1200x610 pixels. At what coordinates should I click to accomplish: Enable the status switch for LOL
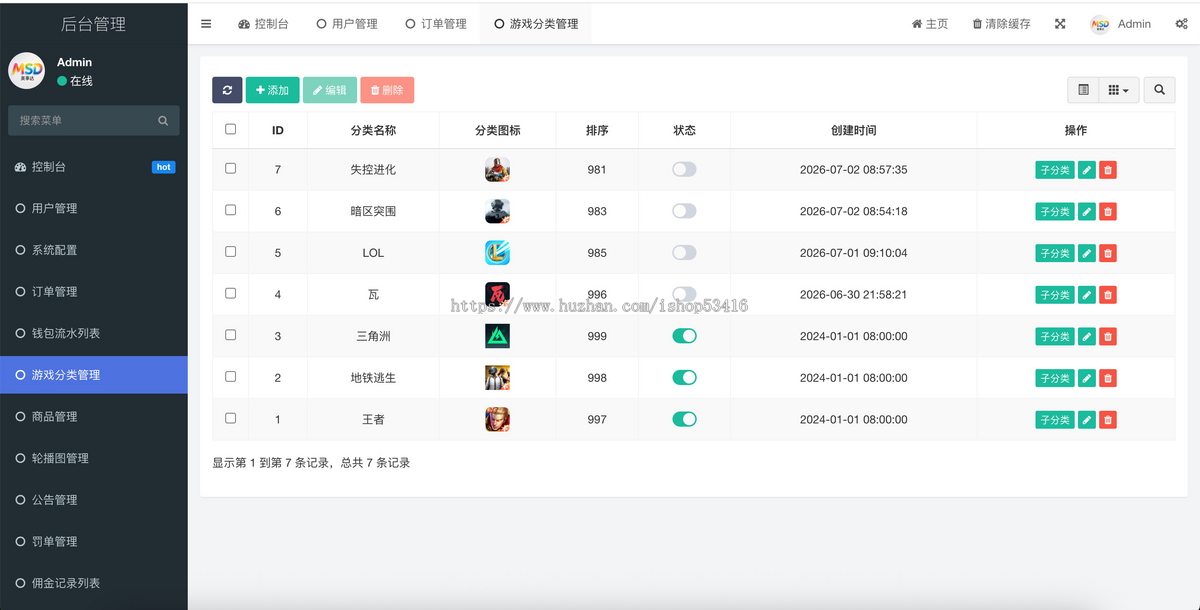(x=684, y=253)
